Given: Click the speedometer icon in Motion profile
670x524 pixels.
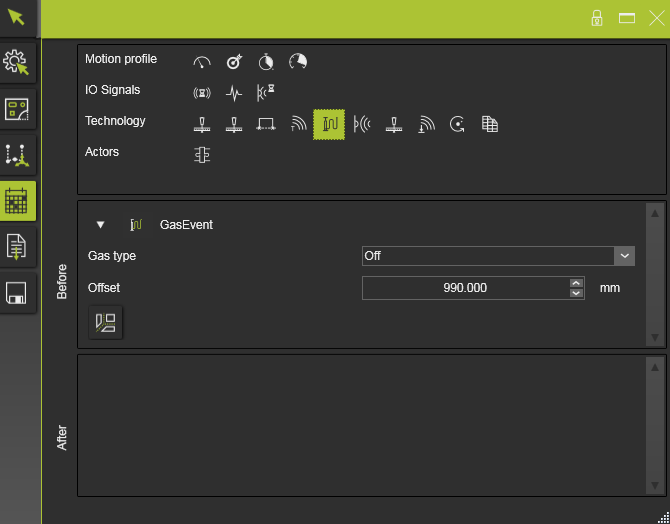Looking at the screenshot, I should (202, 62).
